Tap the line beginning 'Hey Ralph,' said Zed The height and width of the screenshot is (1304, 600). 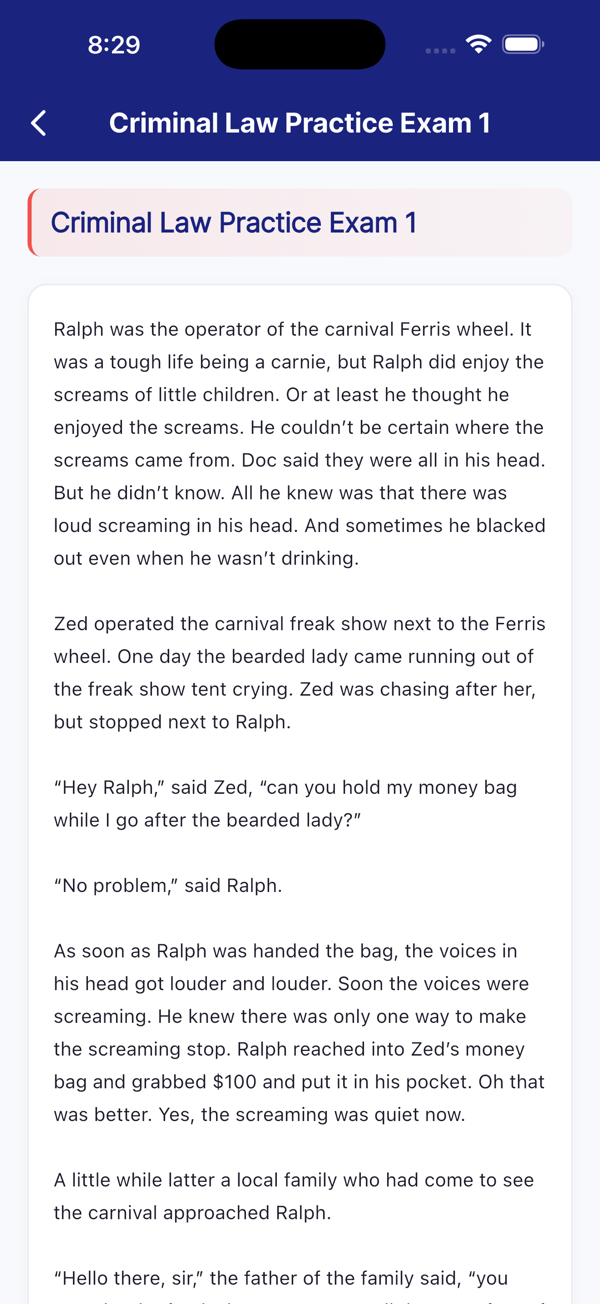[x=286, y=787]
